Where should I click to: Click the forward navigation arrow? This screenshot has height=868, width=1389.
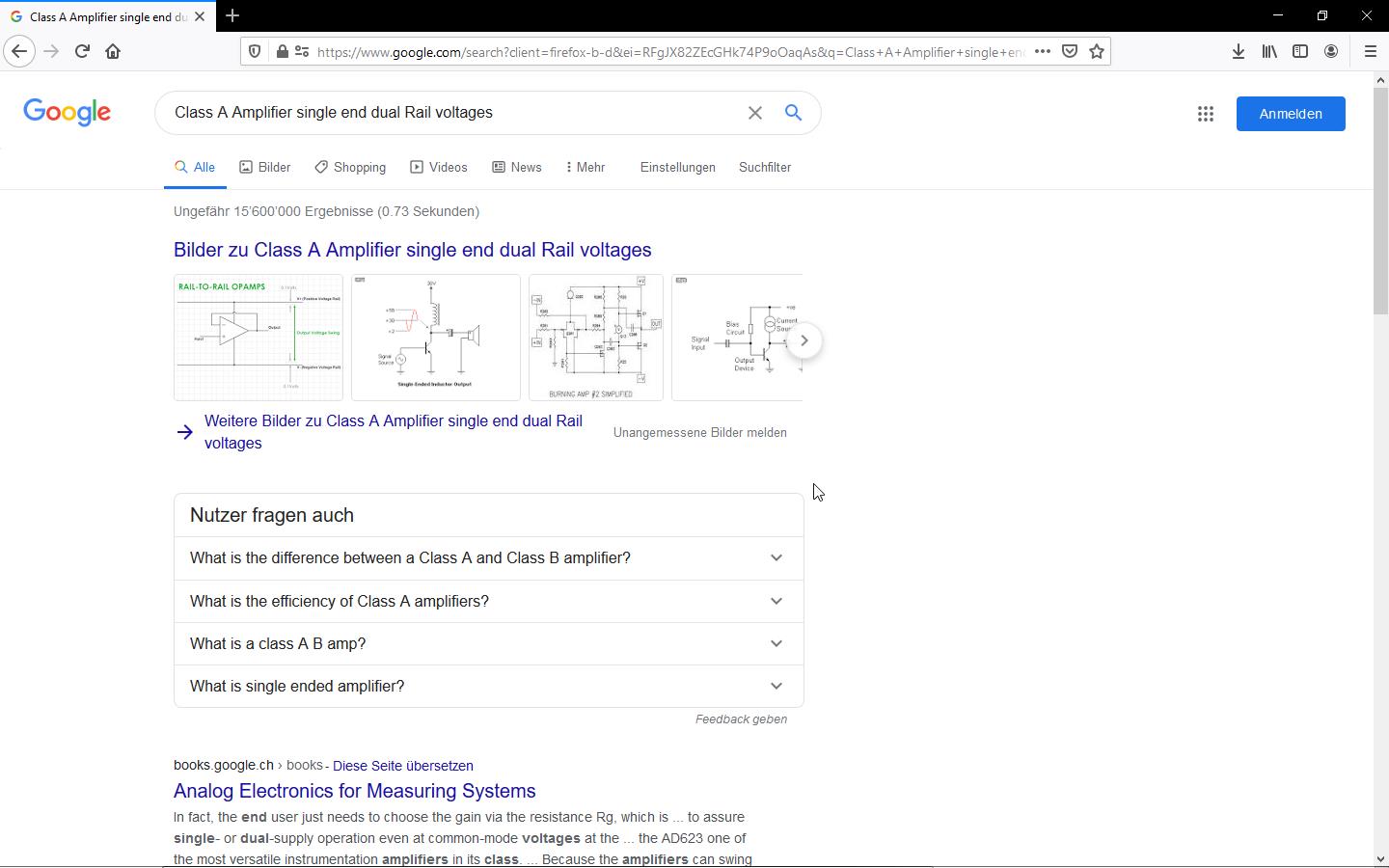pos(51,51)
